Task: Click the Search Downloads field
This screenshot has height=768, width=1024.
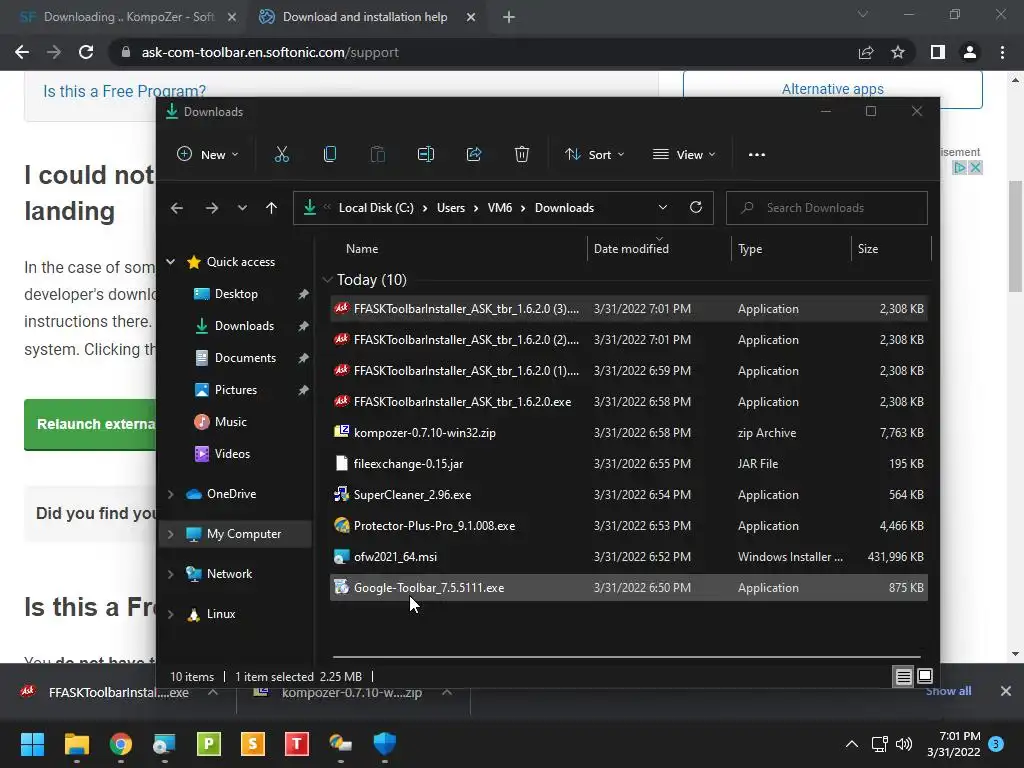Action: (827, 208)
